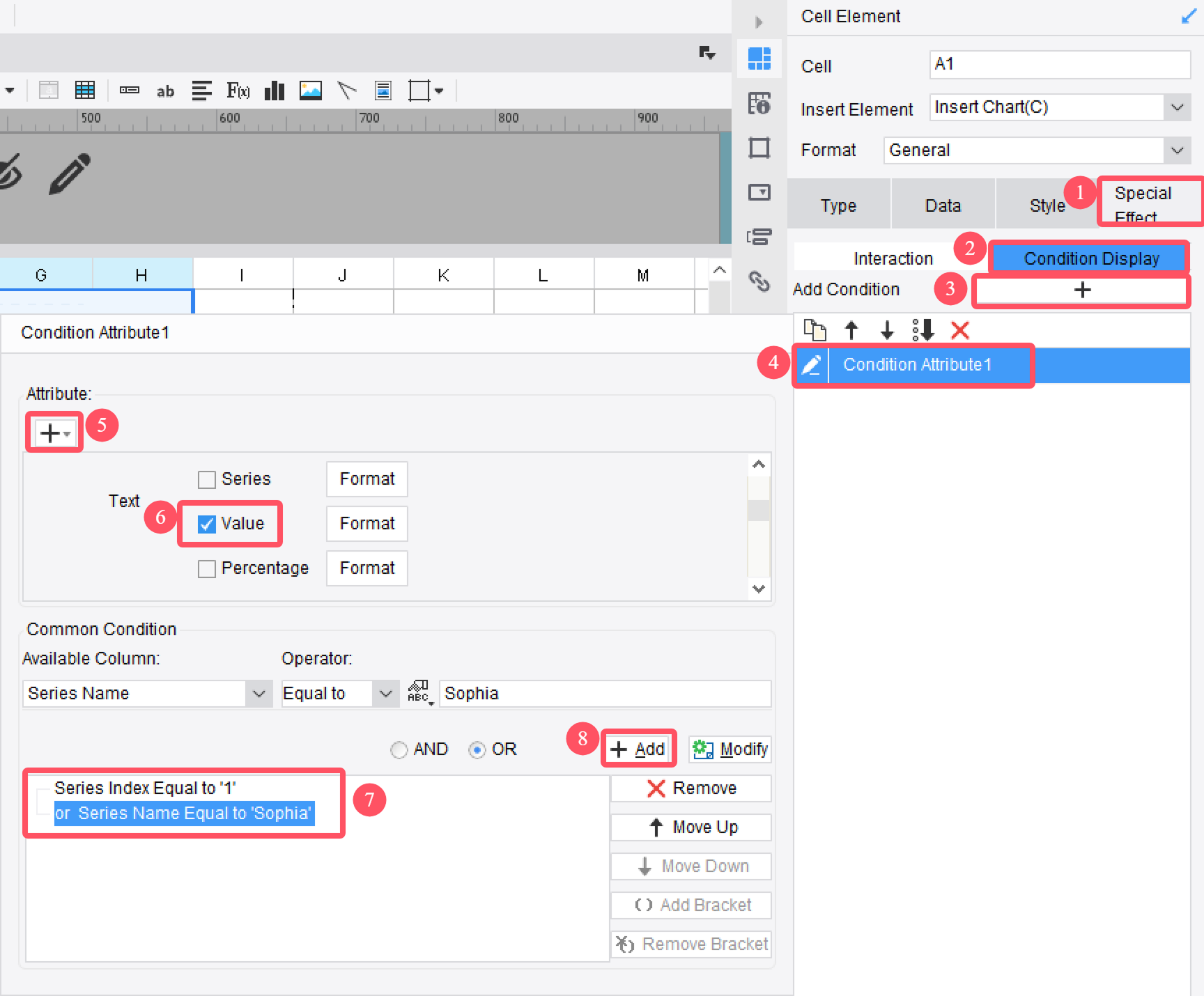
Task: Click the pencil edit icon on canvas
Action: point(70,173)
